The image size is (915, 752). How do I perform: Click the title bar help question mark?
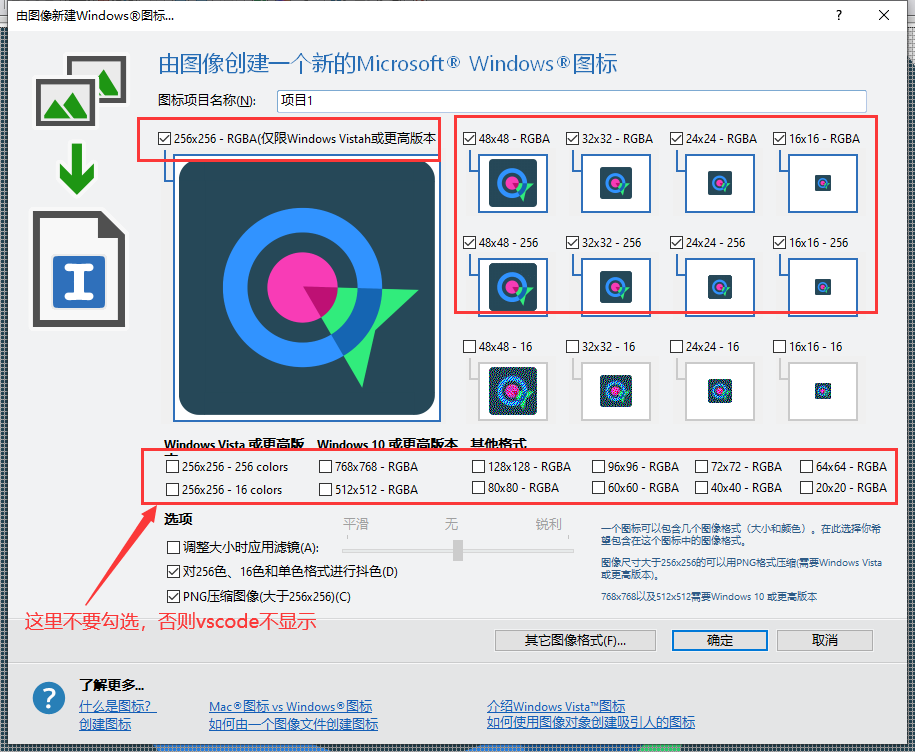839,15
